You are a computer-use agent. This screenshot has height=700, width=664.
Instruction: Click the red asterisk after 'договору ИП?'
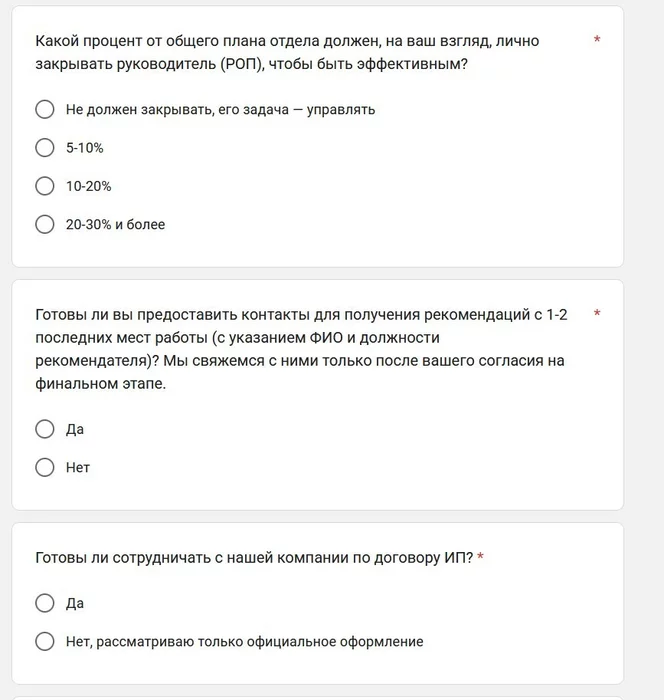point(481,557)
